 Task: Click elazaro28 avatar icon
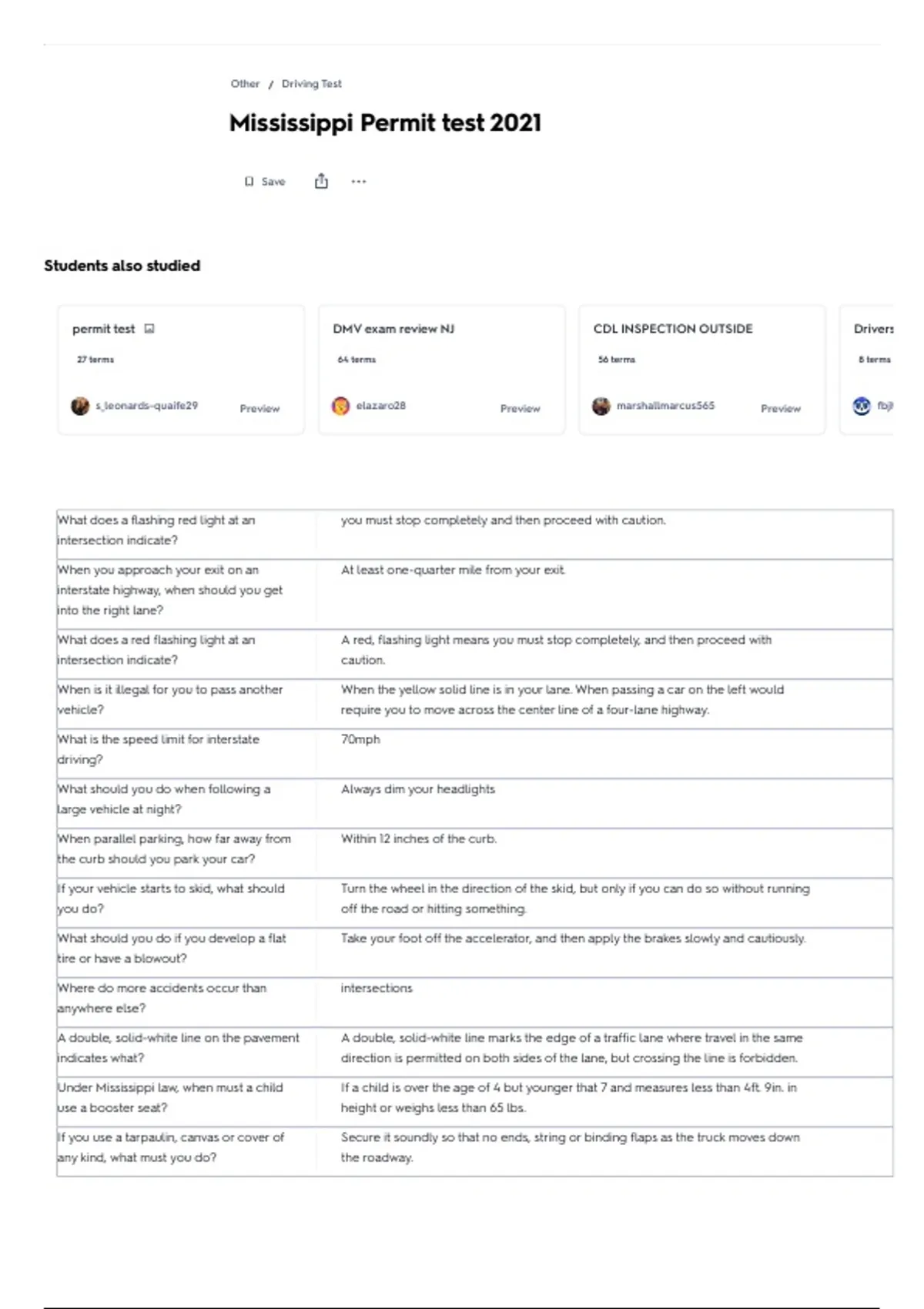coord(340,406)
